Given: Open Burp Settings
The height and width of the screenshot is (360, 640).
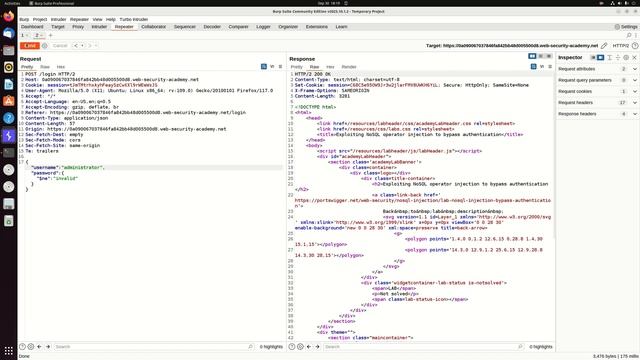Looking at the screenshot, I should [626, 27].
